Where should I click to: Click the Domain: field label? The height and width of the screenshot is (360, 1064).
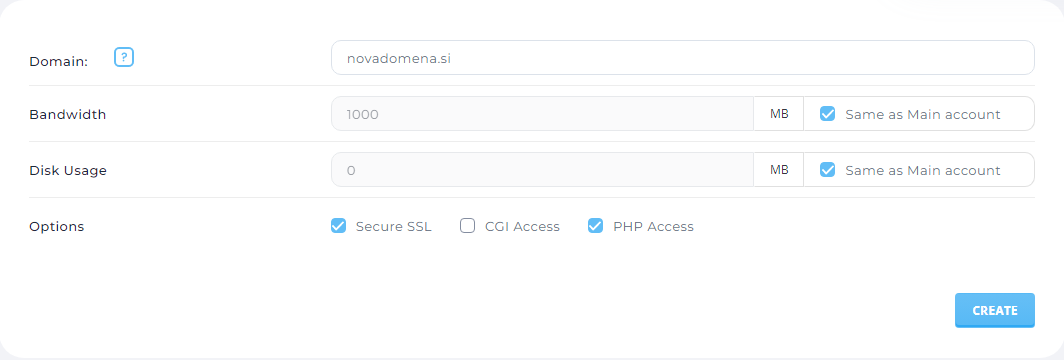point(59,61)
